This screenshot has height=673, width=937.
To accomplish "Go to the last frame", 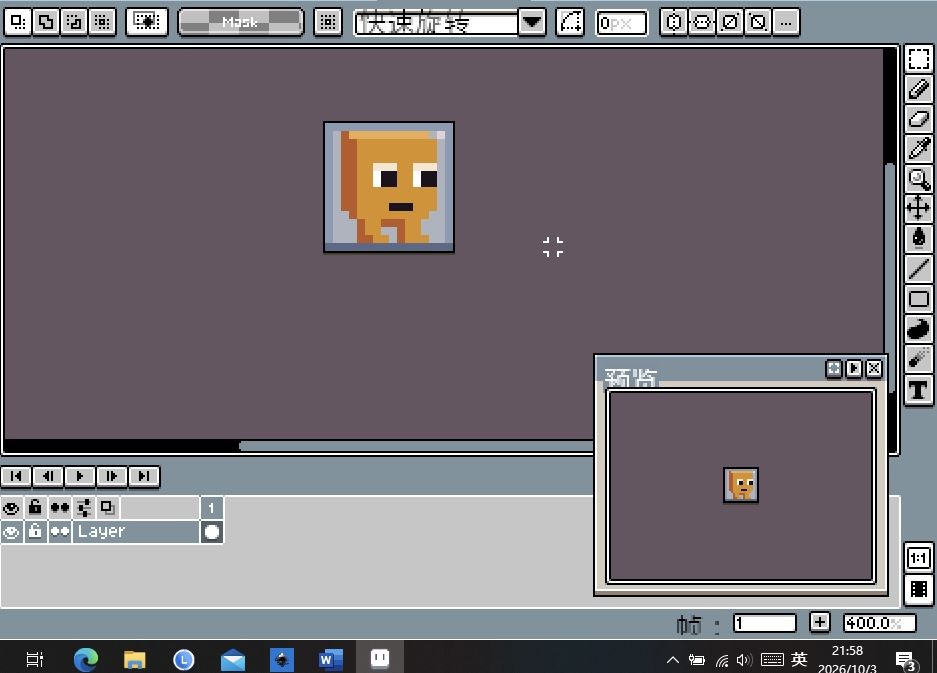I will click(x=144, y=476).
